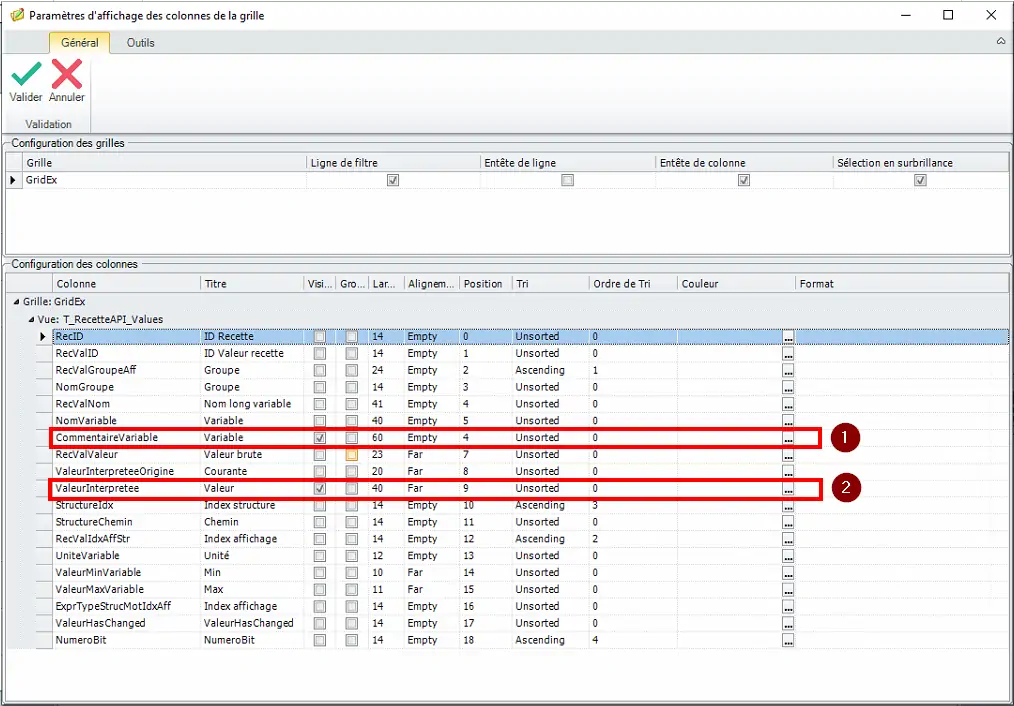This screenshot has height=706, width=1014.
Task: Enable Entête de ligne for GridEx
Action: pos(567,180)
